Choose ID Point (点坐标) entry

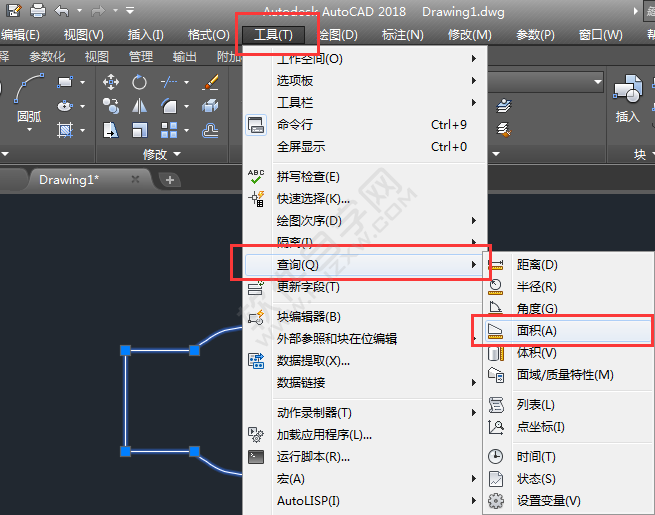pos(569,427)
